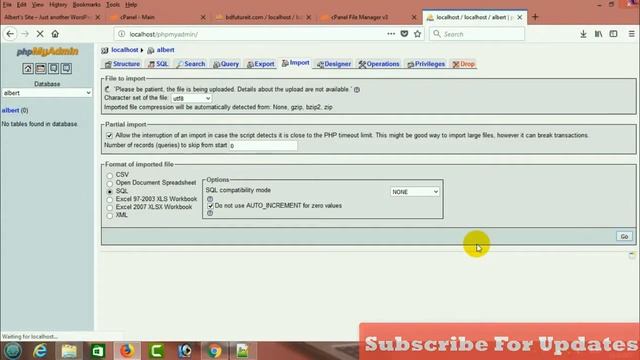Click the albert breadcrumb link
The width and height of the screenshot is (640, 360).
(165, 50)
